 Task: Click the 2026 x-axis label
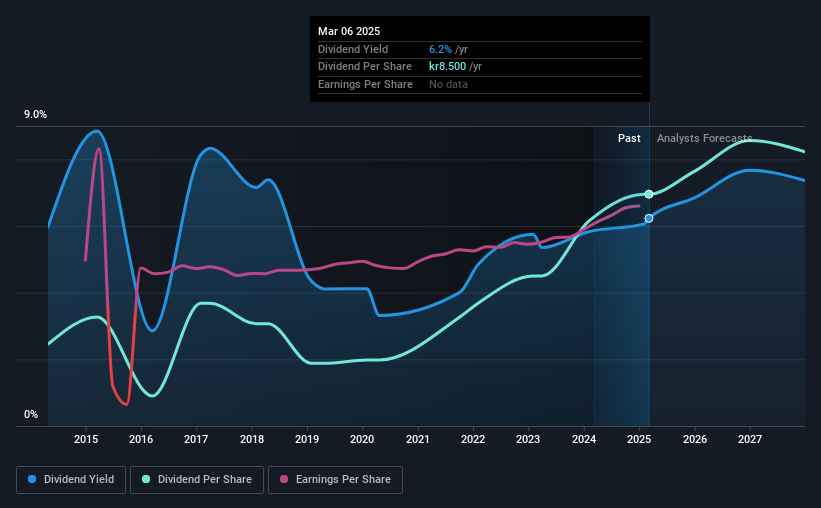(695, 439)
